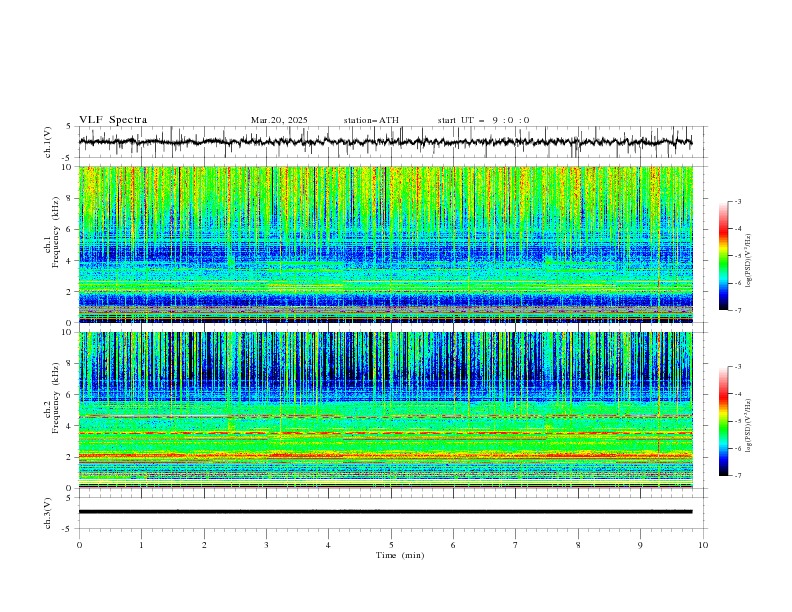Screen dimensions: 792x612
Task: Click the time axis tick label '8'
Action: pos(578,545)
